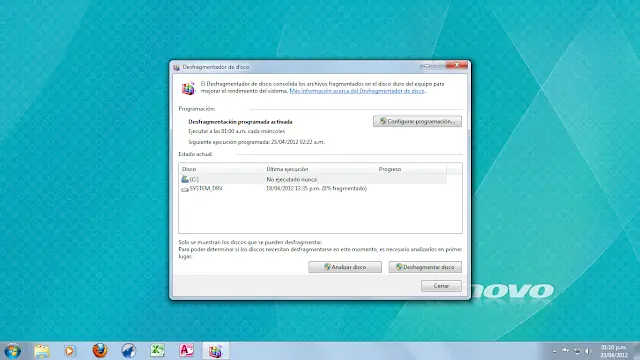This screenshot has height=360, width=640.
Task: Open the taskbar clock and date
Action: (x=613, y=351)
